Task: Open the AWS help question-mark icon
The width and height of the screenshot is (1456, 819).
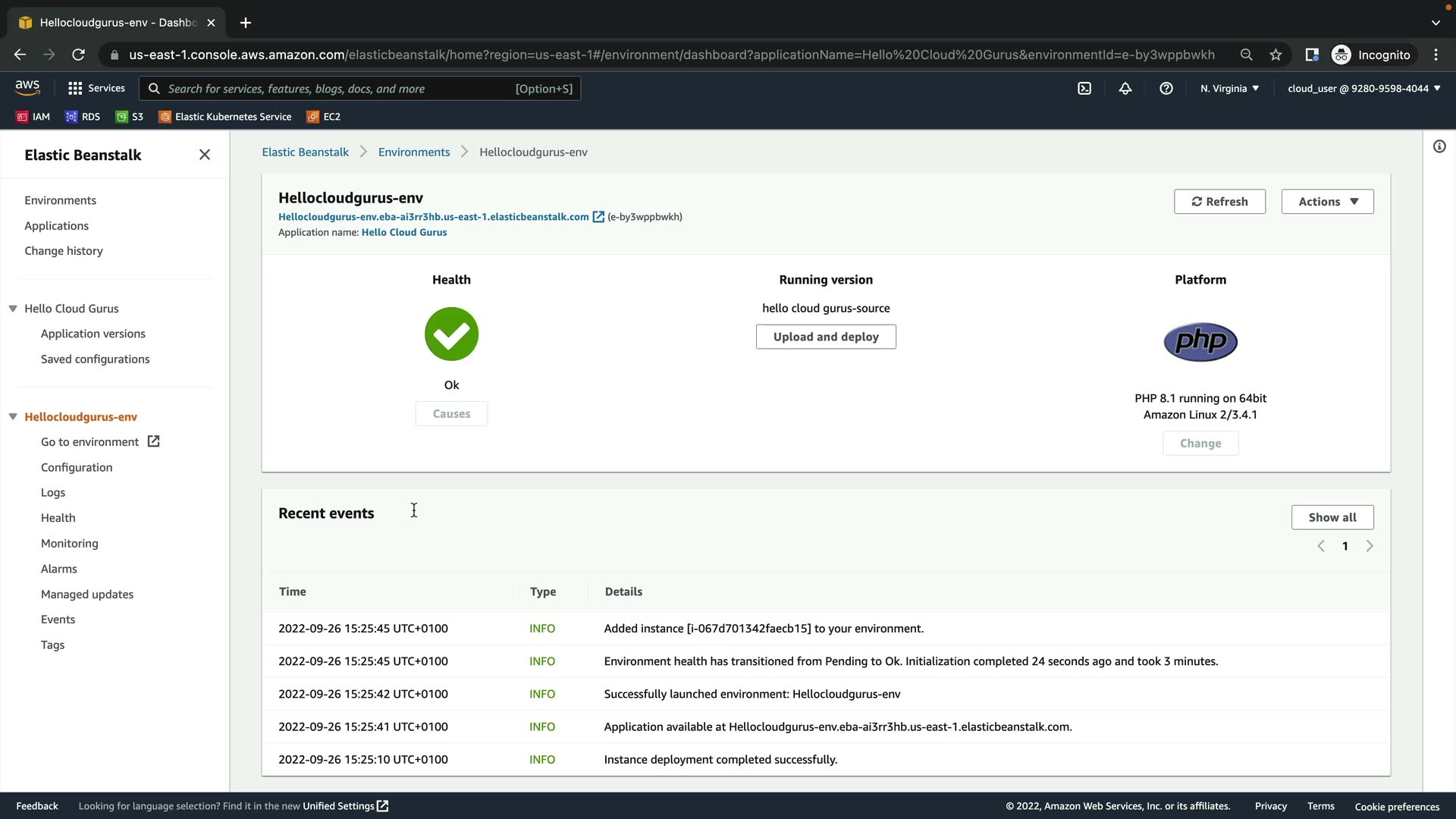Action: click(1166, 89)
